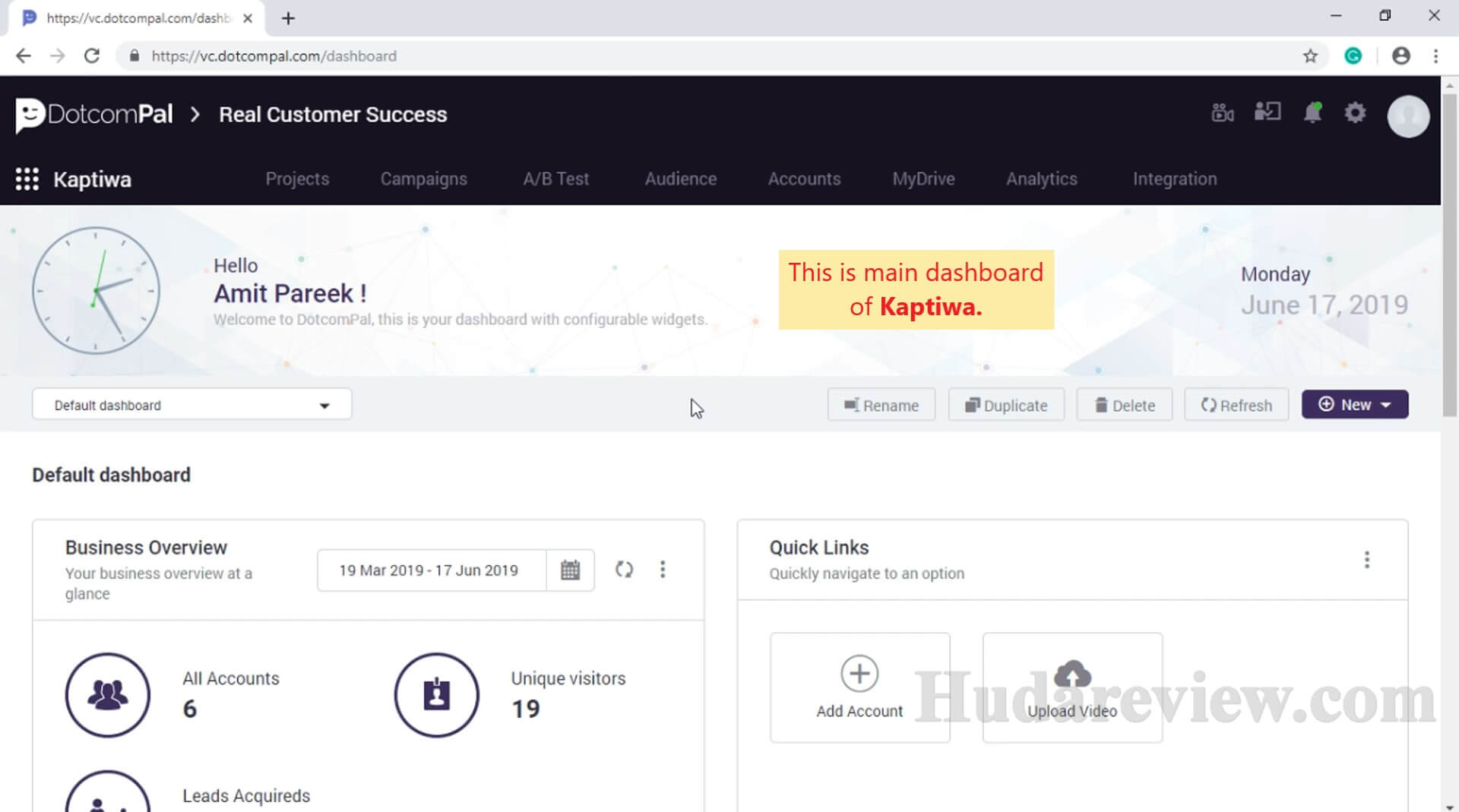Click the June 17, 2019 date text

[x=1324, y=305]
